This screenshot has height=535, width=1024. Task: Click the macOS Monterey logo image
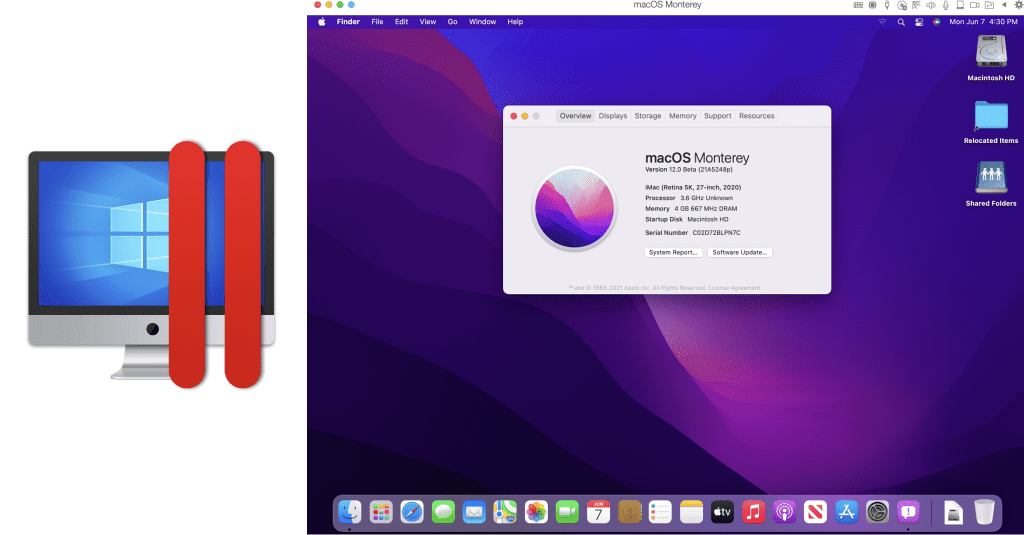tap(575, 208)
